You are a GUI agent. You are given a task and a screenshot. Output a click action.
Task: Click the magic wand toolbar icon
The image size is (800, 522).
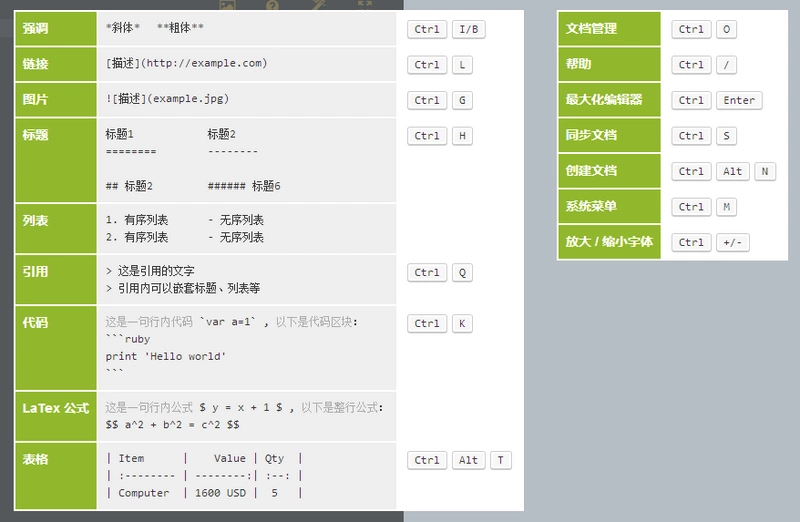[x=318, y=5]
